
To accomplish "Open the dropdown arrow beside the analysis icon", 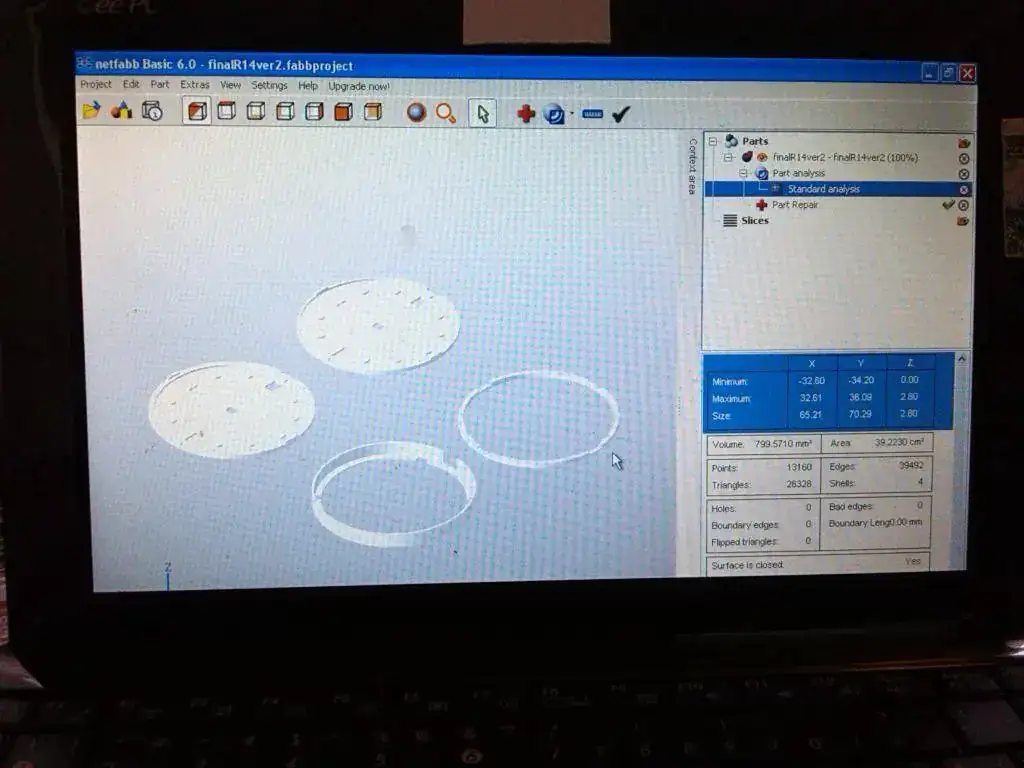I will click(x=572, y=114).
